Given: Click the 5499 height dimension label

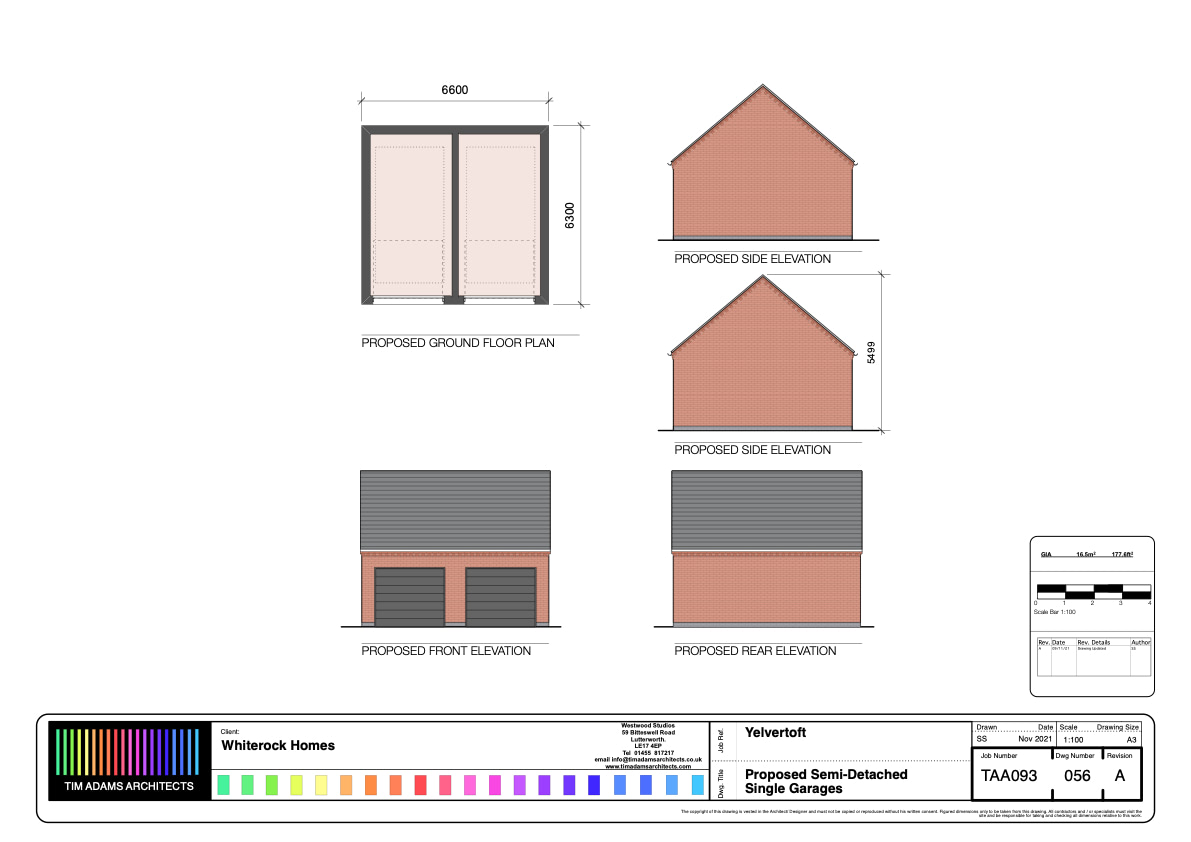Looking at the screenshot, I should pos(871,352).
